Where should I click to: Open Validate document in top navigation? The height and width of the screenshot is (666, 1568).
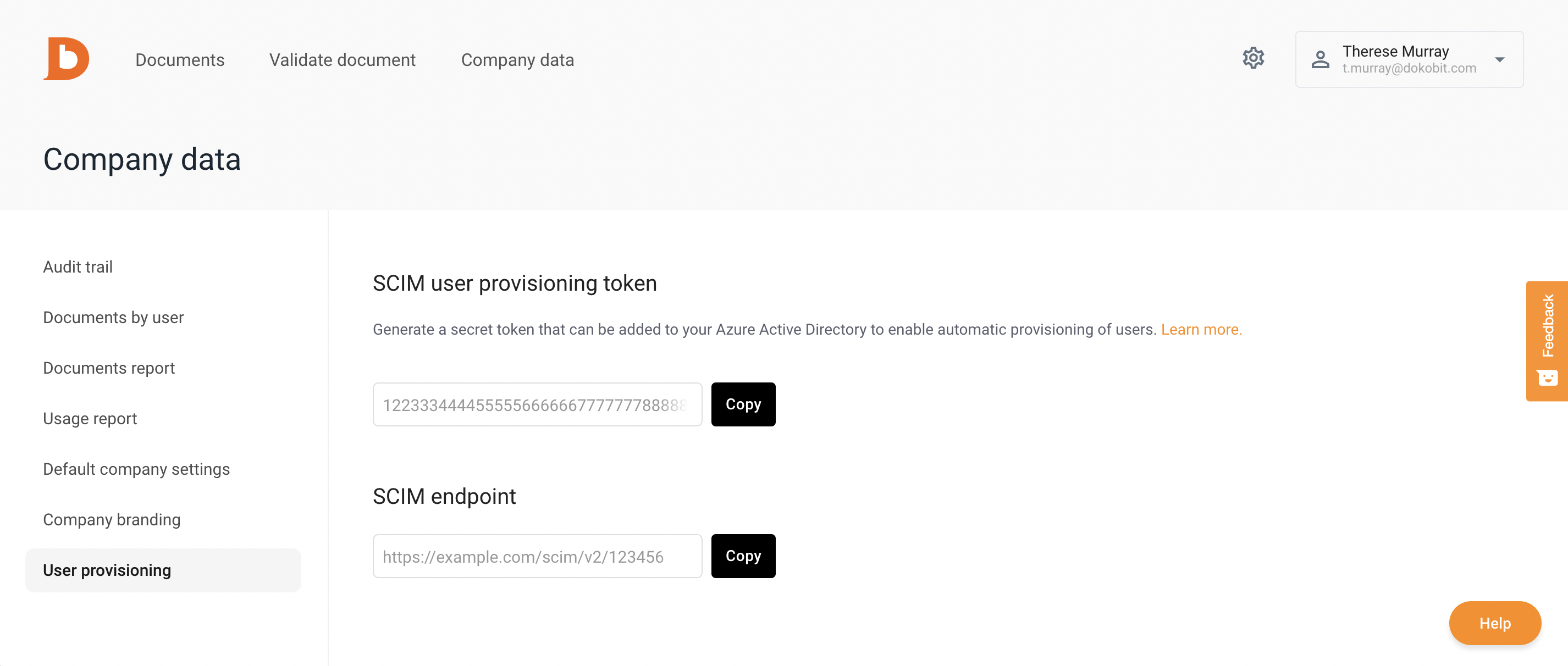tap(342, 59)
